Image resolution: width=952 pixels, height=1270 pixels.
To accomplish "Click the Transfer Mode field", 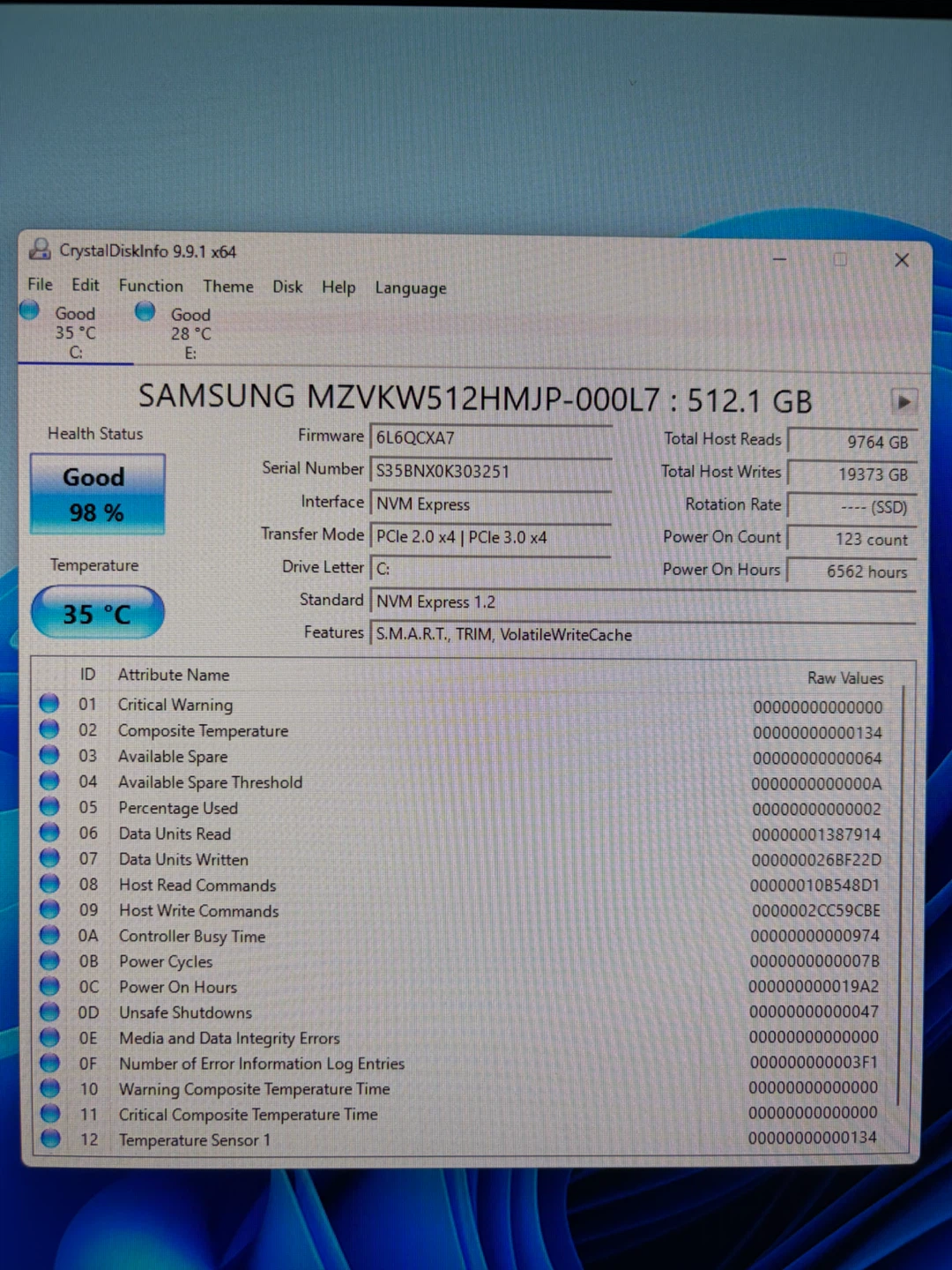I will pos(491,536).
